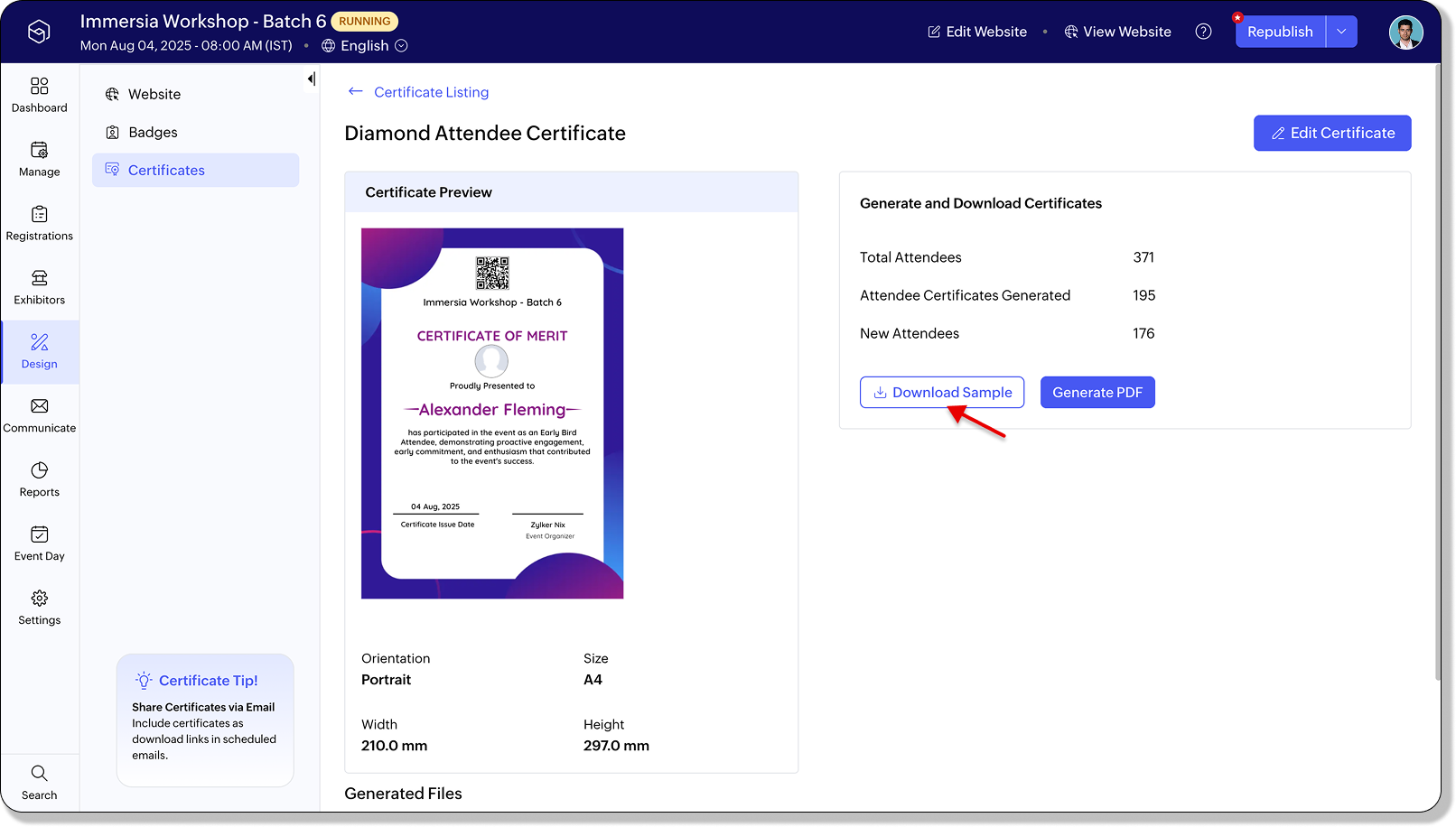Click Download Sample button
Screen dimensions: 1456x827
tap(942, 392)
